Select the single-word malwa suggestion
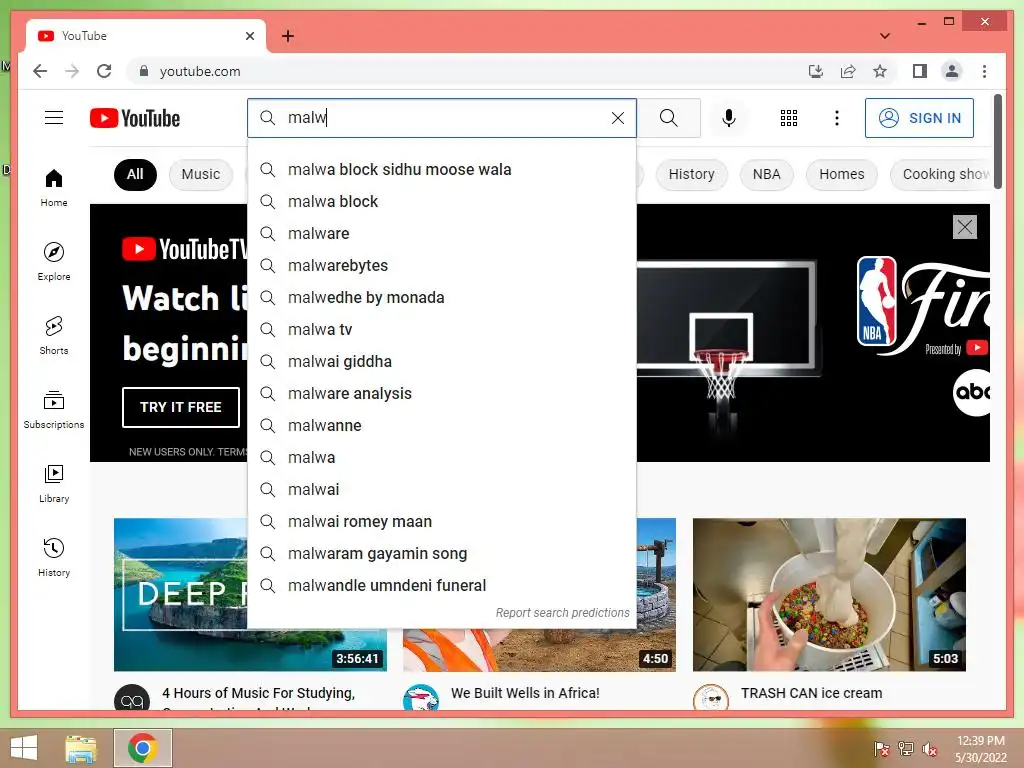This screenshot has height=768, width=1024. pos(442,458)
